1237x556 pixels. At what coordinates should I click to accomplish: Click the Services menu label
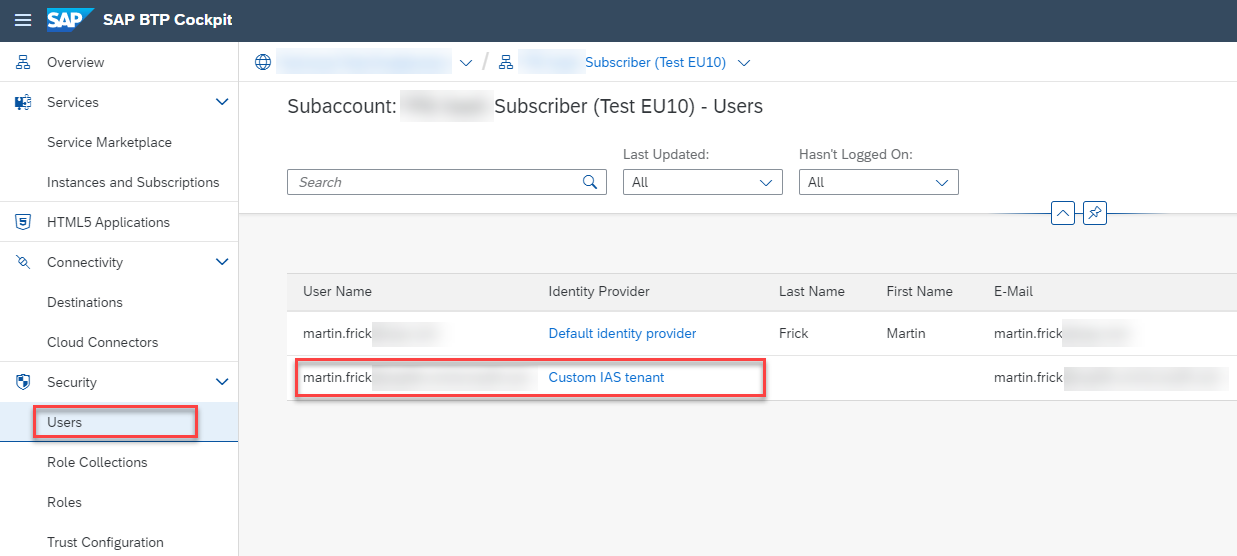(x=73, y=102)
